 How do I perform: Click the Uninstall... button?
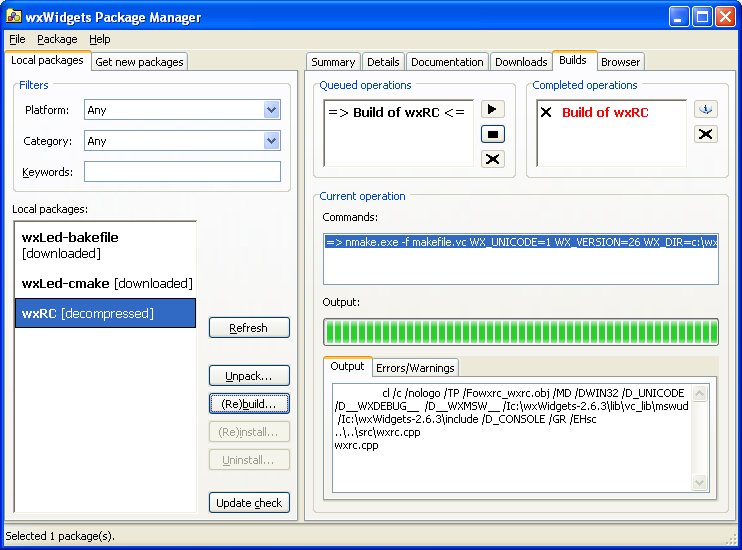249,460
